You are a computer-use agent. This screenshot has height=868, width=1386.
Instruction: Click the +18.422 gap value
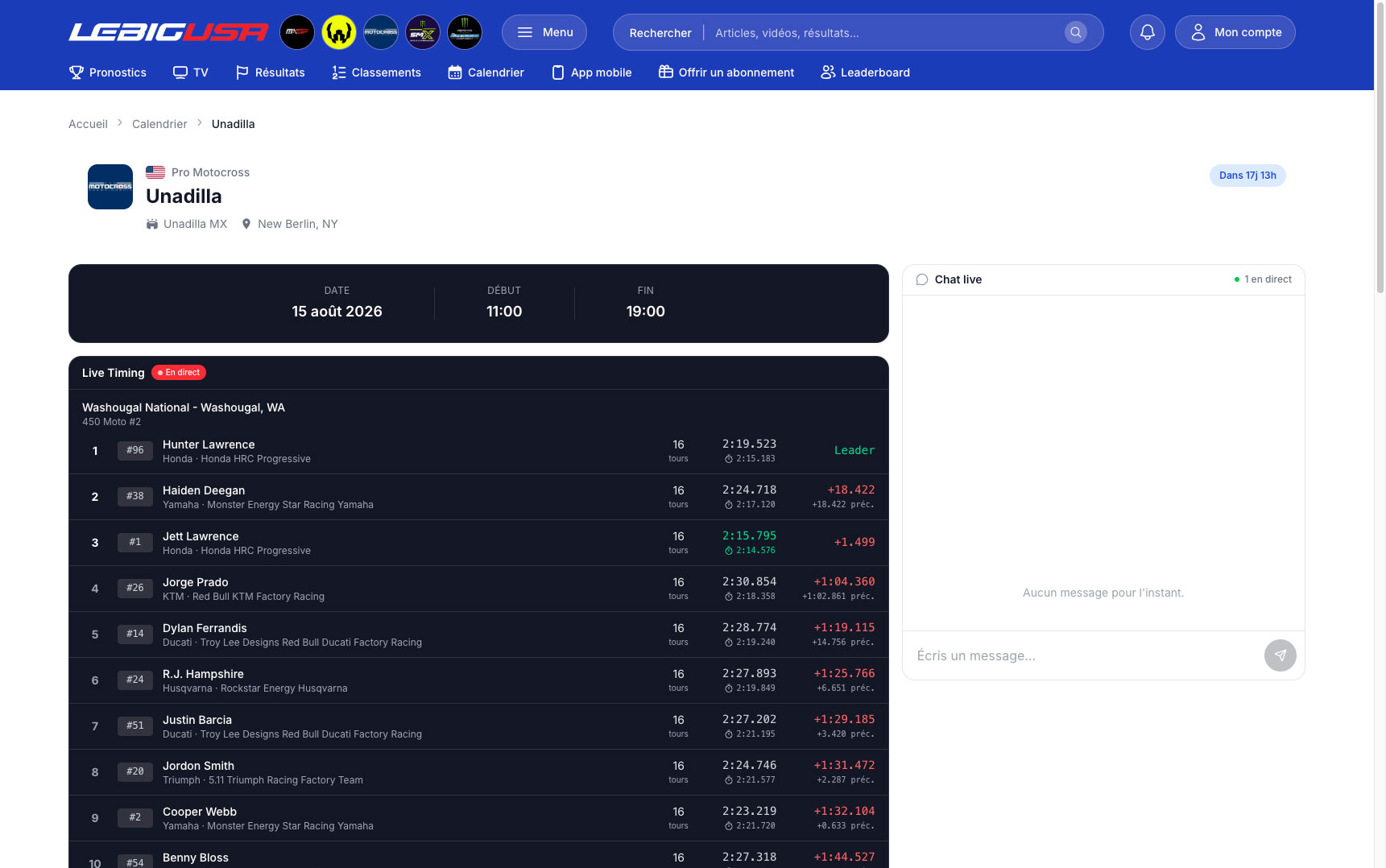click(x=851, y=490)
